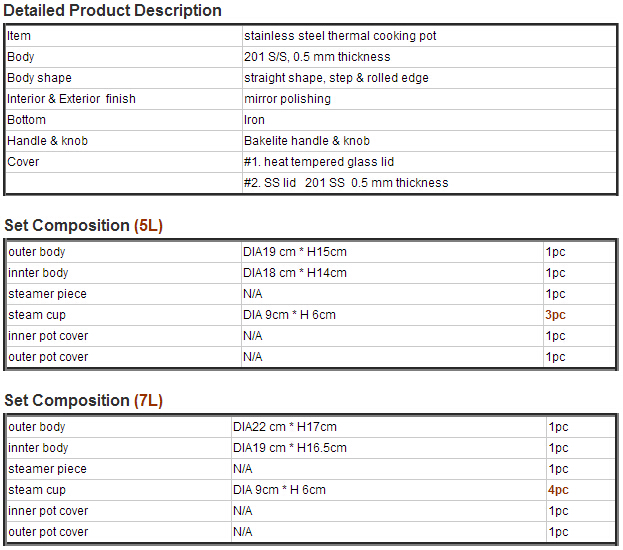
Task: Click the Set Composition (5L) heading
Action: pos(83,226)
